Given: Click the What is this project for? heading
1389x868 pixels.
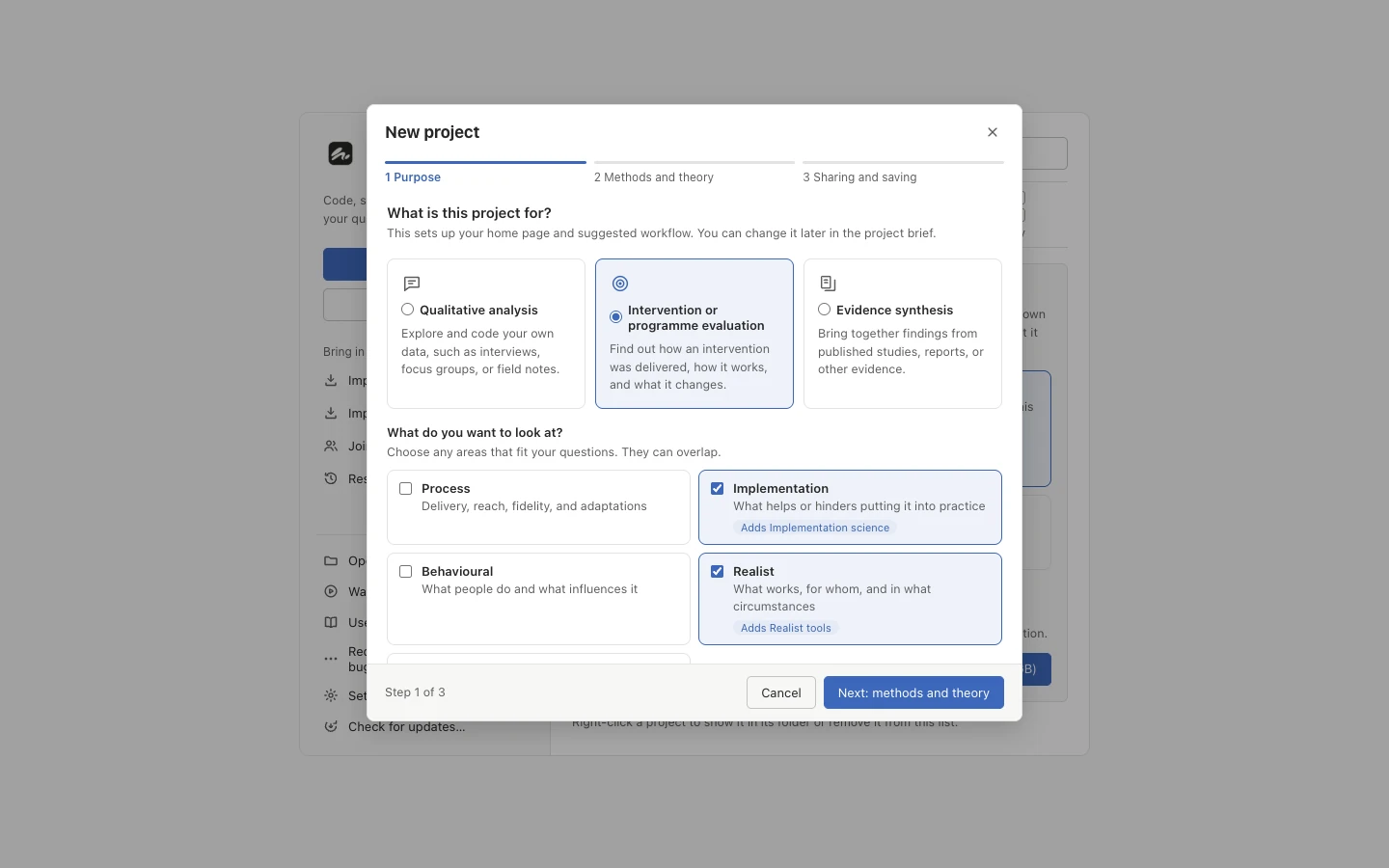Looking at the screenshot, I should [x=469, y=213].
